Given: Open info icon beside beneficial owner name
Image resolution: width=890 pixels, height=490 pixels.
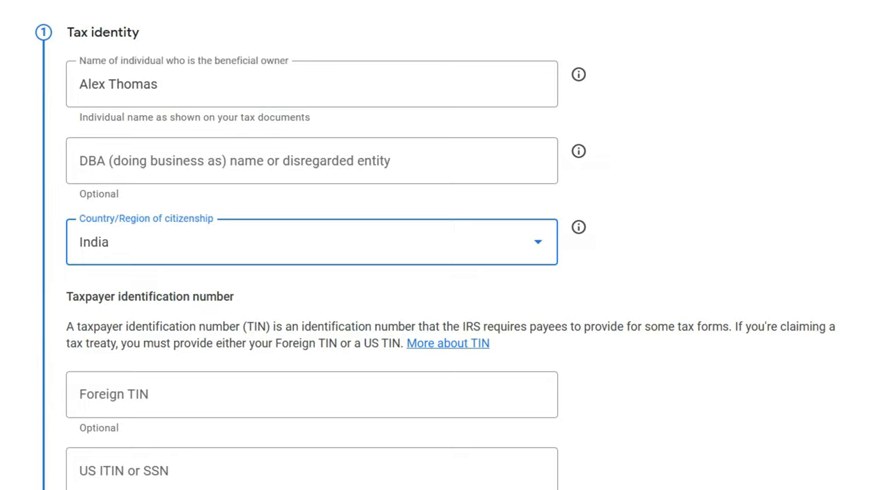Looking at the screenshot, I should pos(578,74).
